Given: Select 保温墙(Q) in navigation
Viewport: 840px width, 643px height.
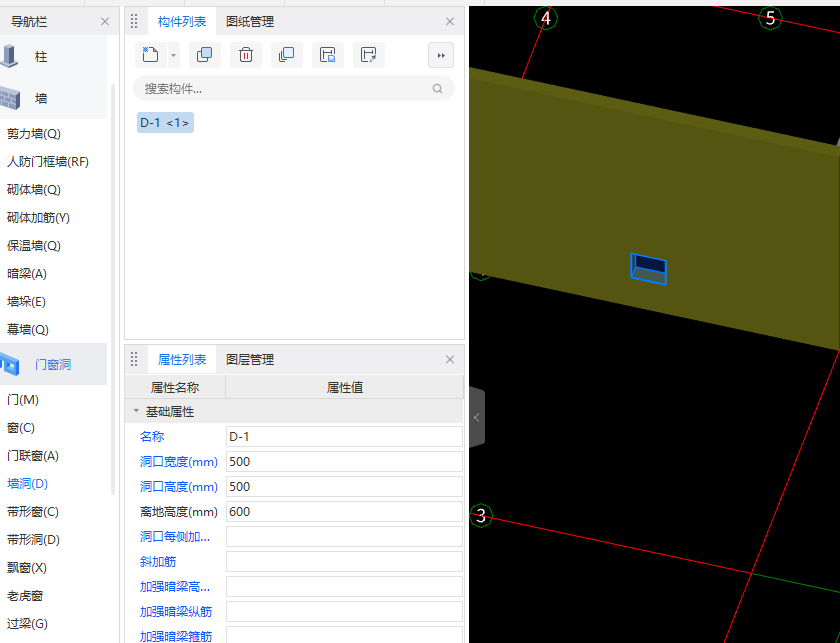Looking at the screenshot, I should [x=34, y=246].
